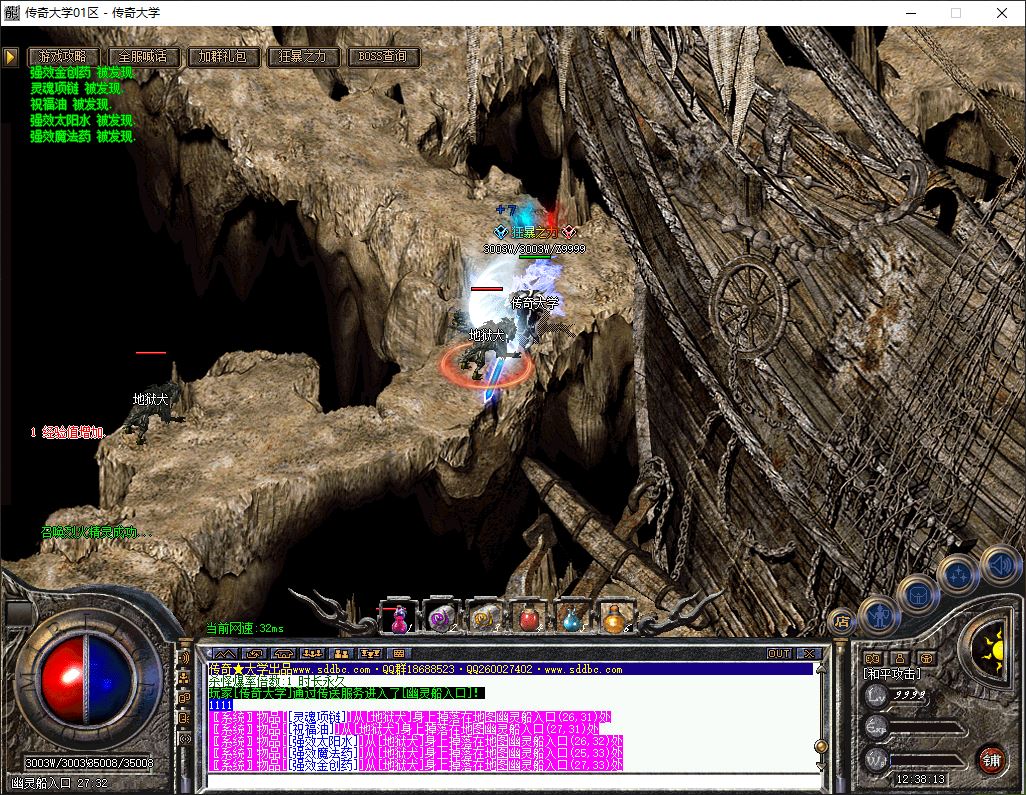Click the first chat toolbar icon with peaks
The width and height of the screenshot is (1026, 795).
225,653
